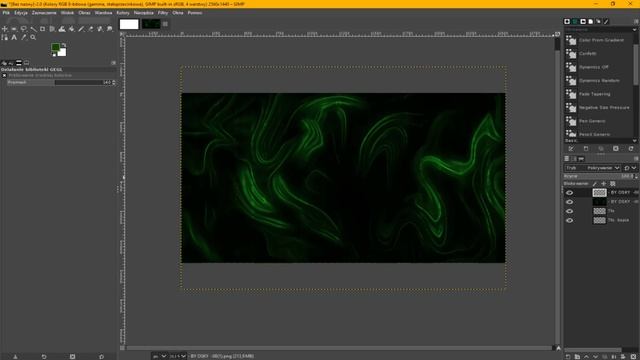Open the dynamics dock tab configuration menu
Screen dimensions: 640x360
pyautogui.click(x=636, y=21)
